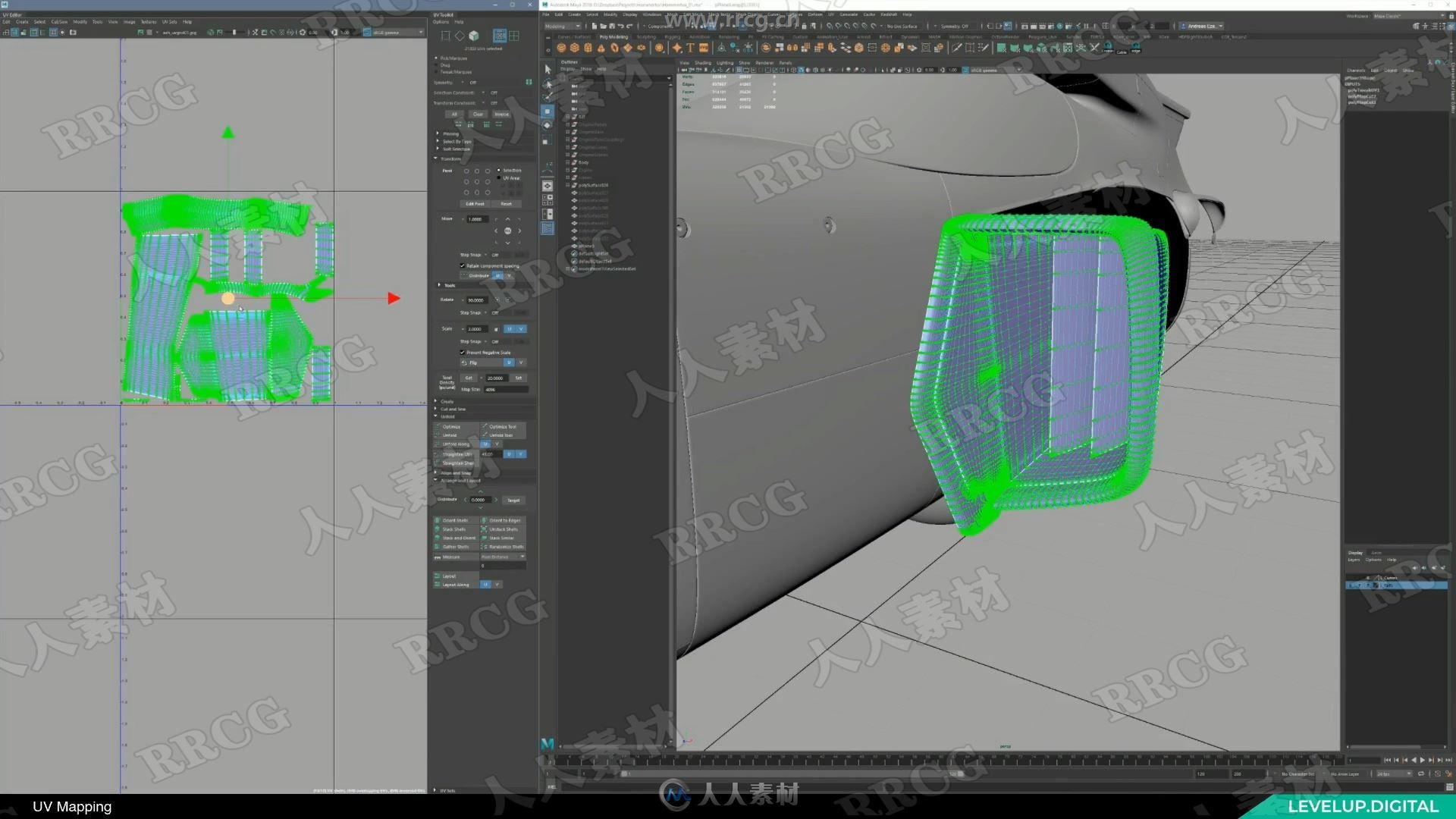Click the time slider track

[x=944, y=760]
